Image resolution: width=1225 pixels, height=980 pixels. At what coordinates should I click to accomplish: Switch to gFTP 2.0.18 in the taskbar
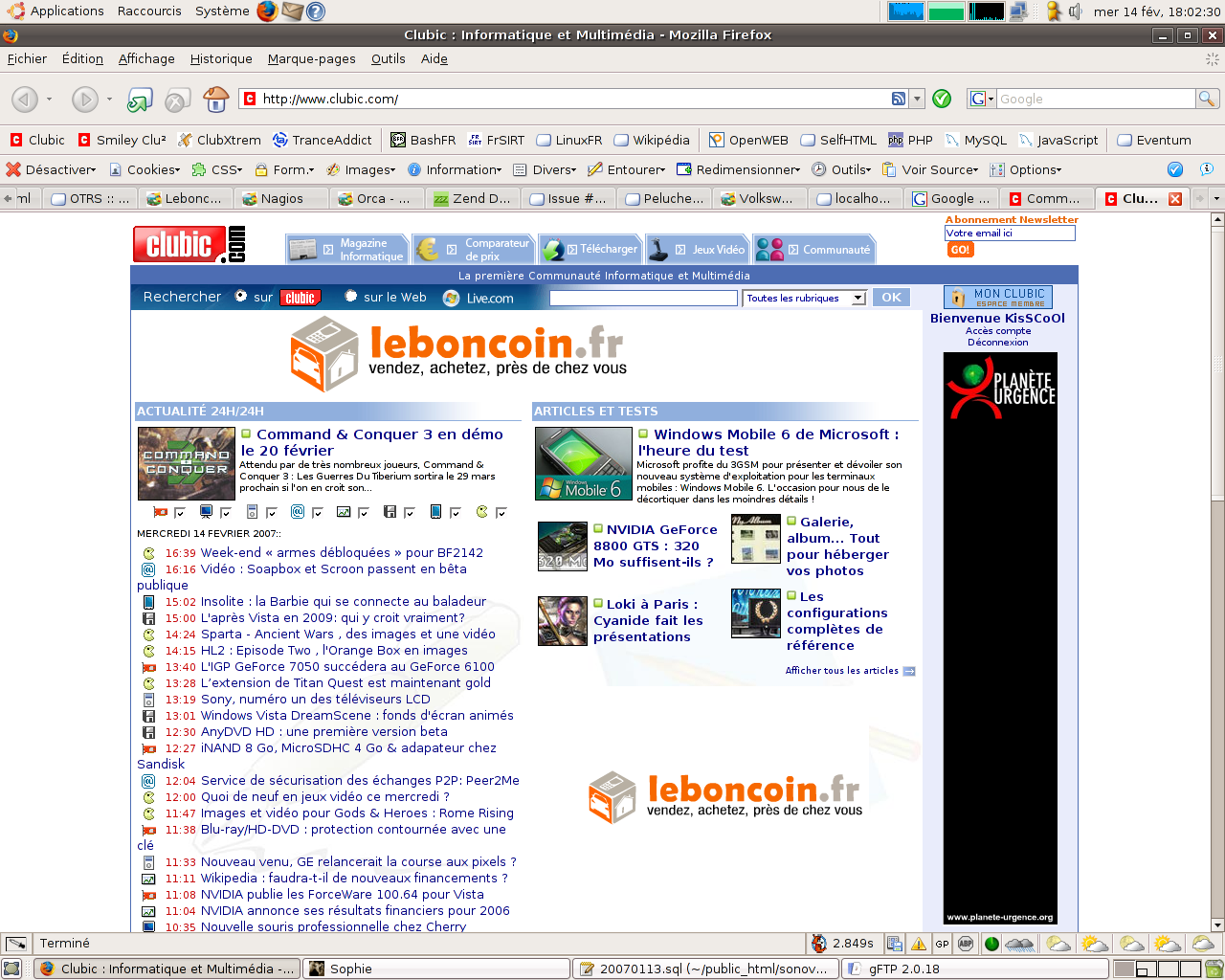[x=974, y=969]
